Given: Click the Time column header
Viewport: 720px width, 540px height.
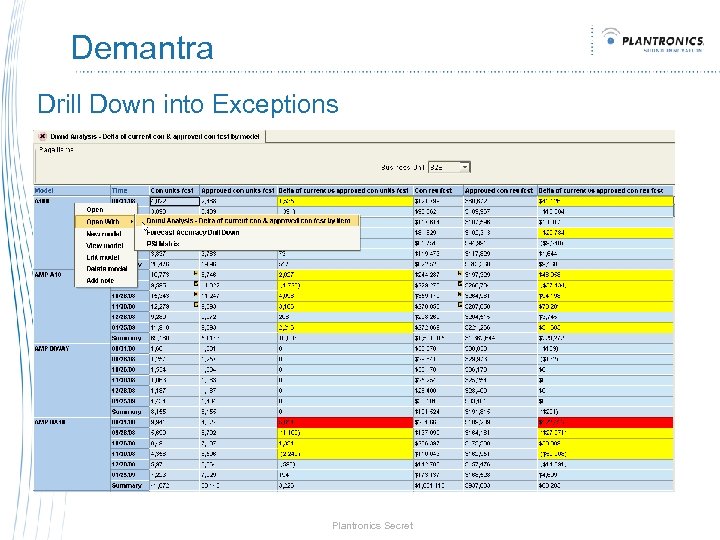Looking at the screenshot, I should pyautogui.click(x=130, y=191).
